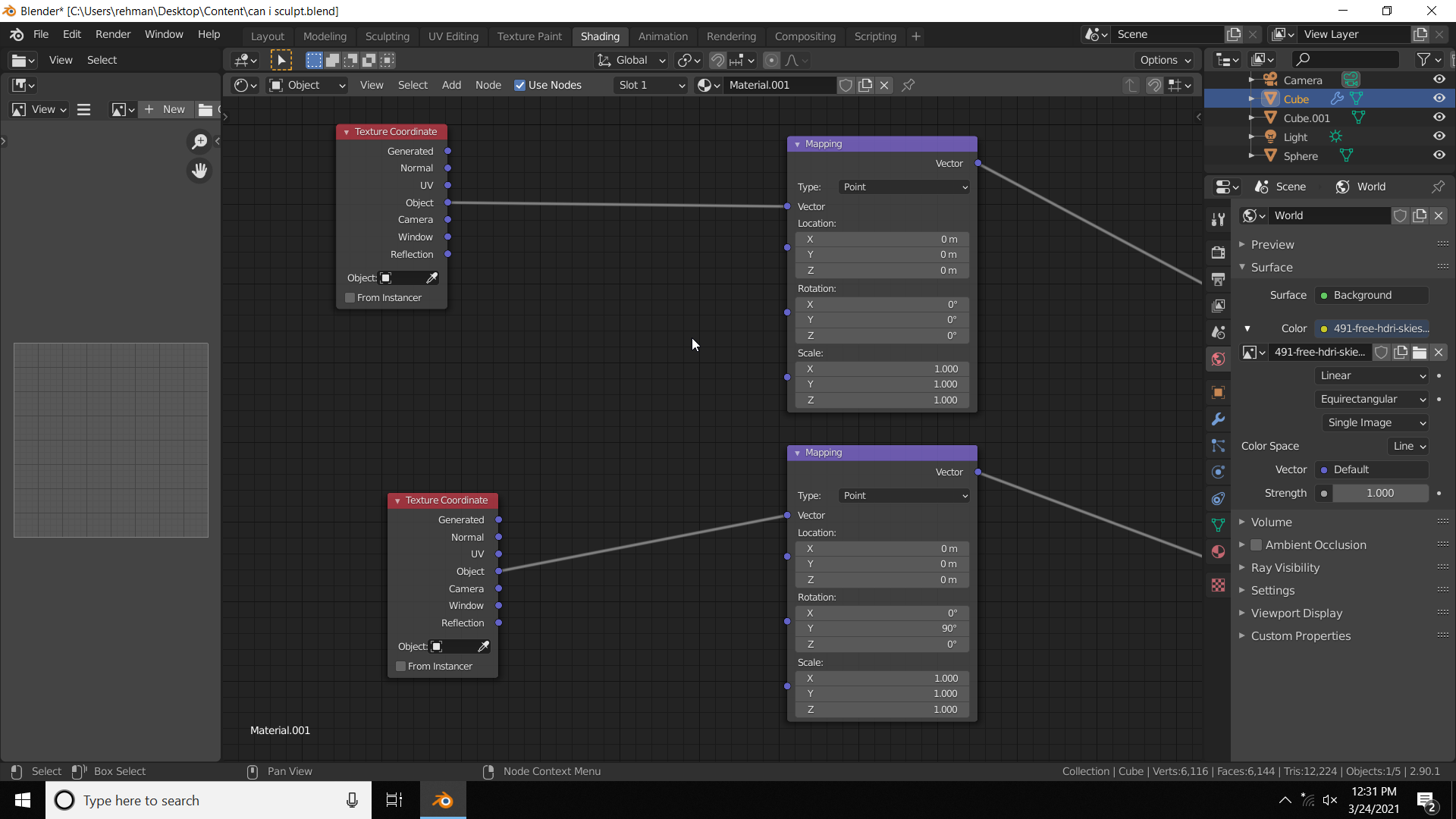This screenshot has width=1456, height=819.
Task: Switch to the UV Editing workspace tab
Action: [453, 36]
